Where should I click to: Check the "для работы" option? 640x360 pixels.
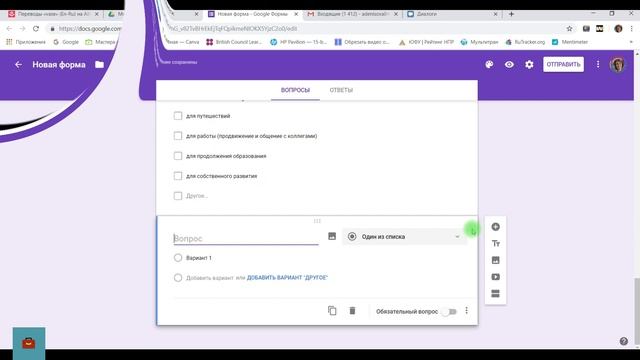(x=178, y=136)
